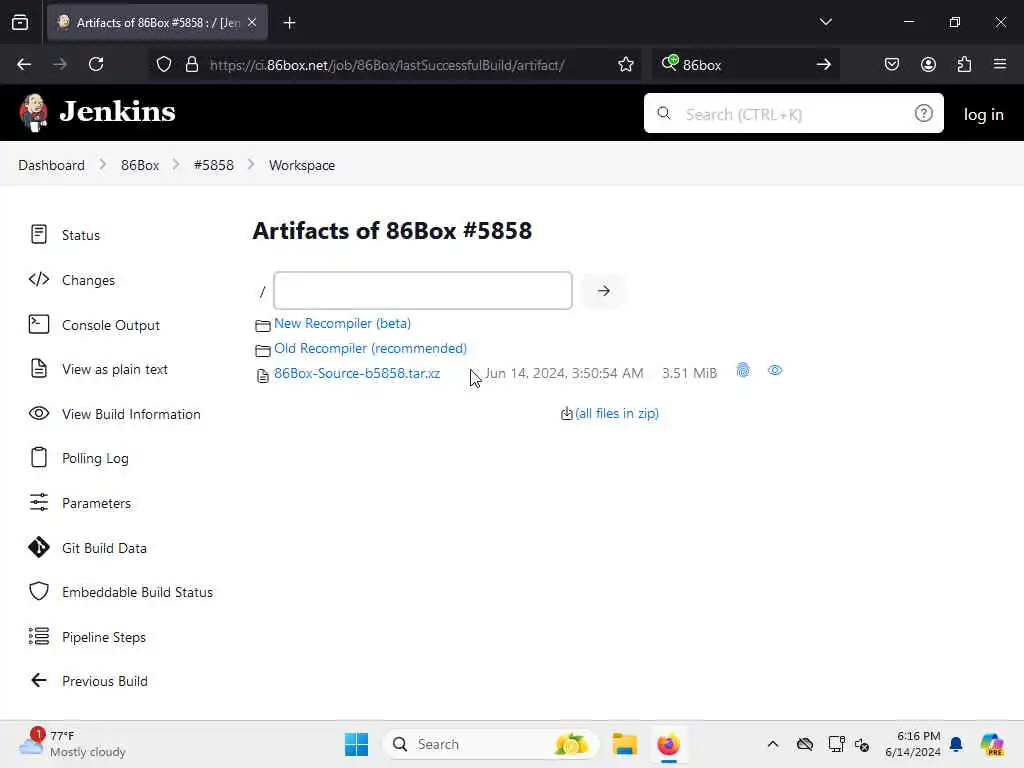1024x768 pixels.
Task: Click the Git Build Data diamond icon
Action: coord(39,547)
